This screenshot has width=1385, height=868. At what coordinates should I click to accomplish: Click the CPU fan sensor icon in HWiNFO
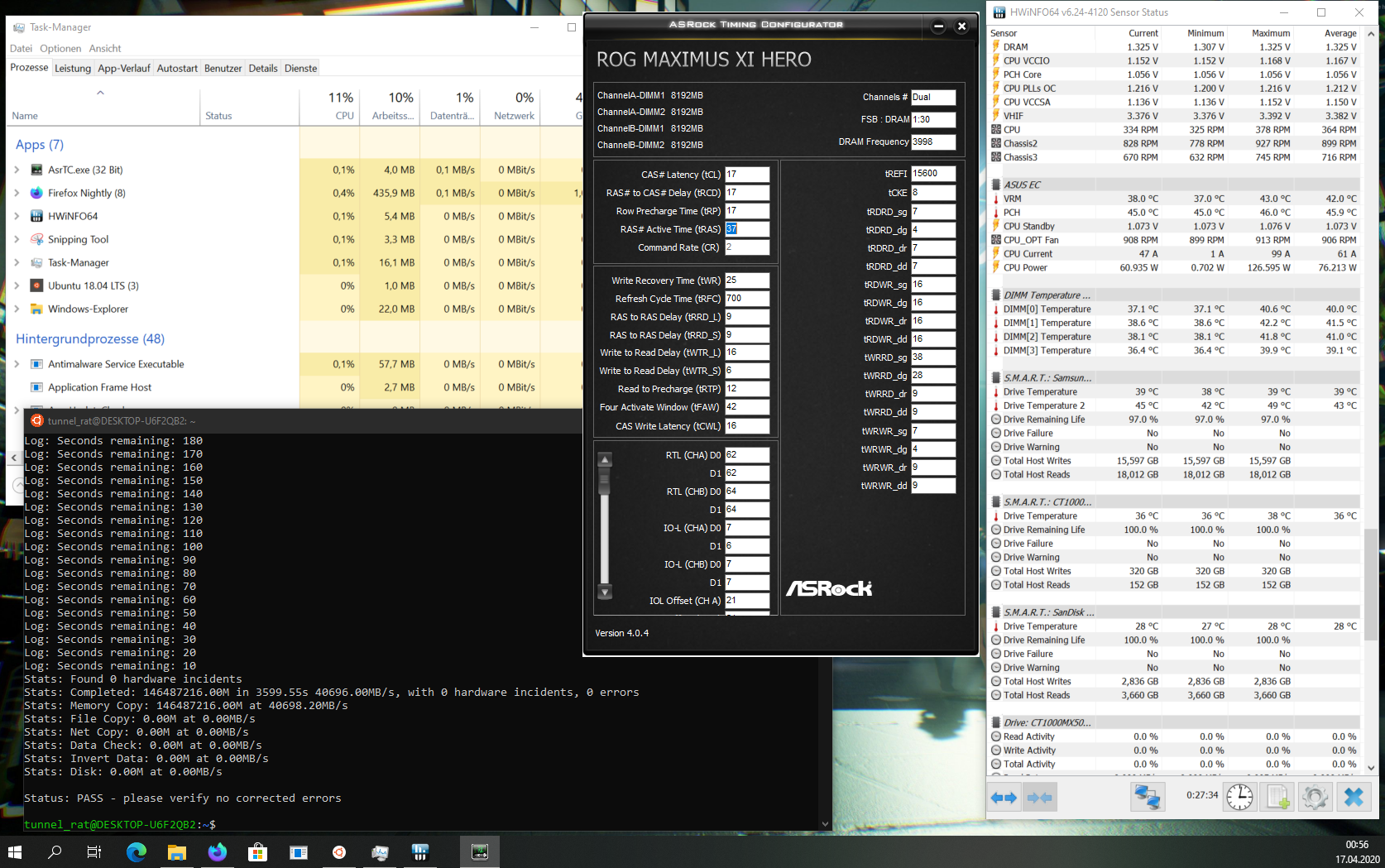[x=996, y=130]
